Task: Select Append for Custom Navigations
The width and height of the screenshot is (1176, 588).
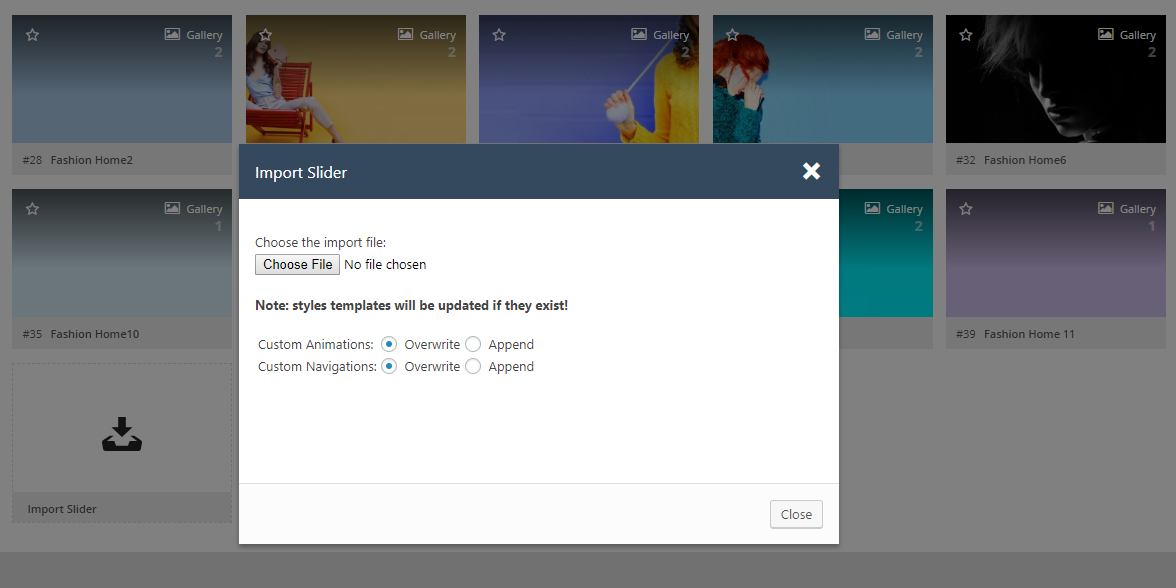Action: point(473,367)
